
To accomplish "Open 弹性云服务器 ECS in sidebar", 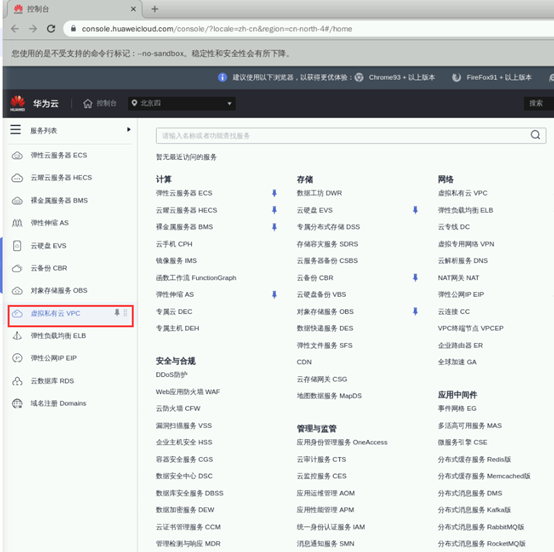I will click(x=59, y=155).
